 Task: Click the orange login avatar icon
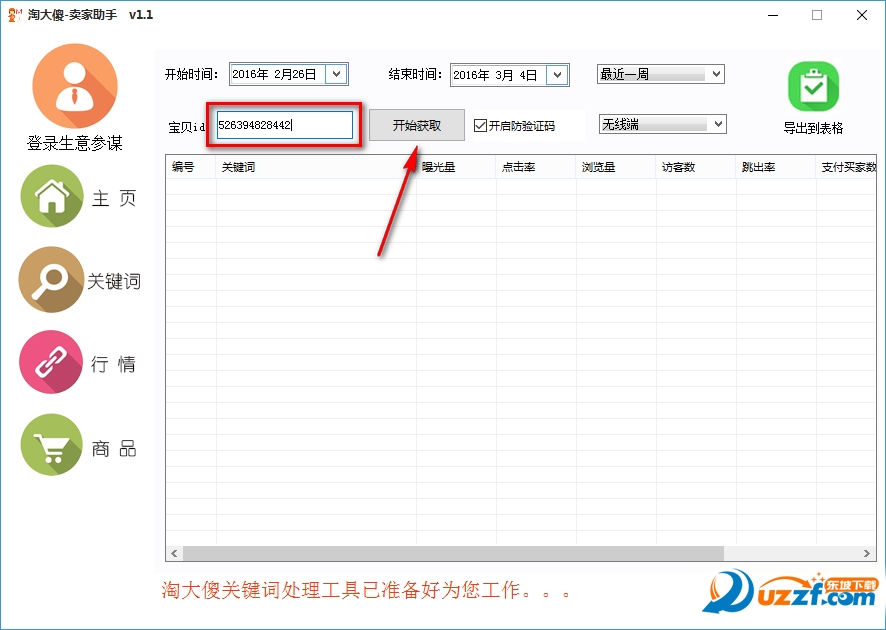(75, 86)
